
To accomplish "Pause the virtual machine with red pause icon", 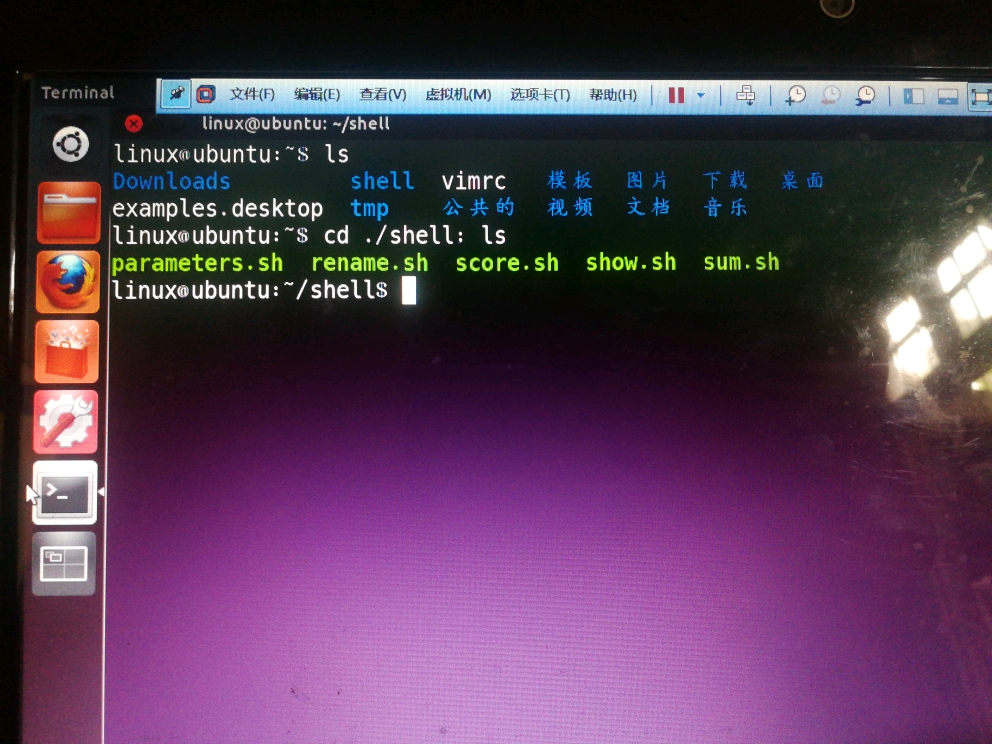I will pyautogui.click(x=676, y=95).
